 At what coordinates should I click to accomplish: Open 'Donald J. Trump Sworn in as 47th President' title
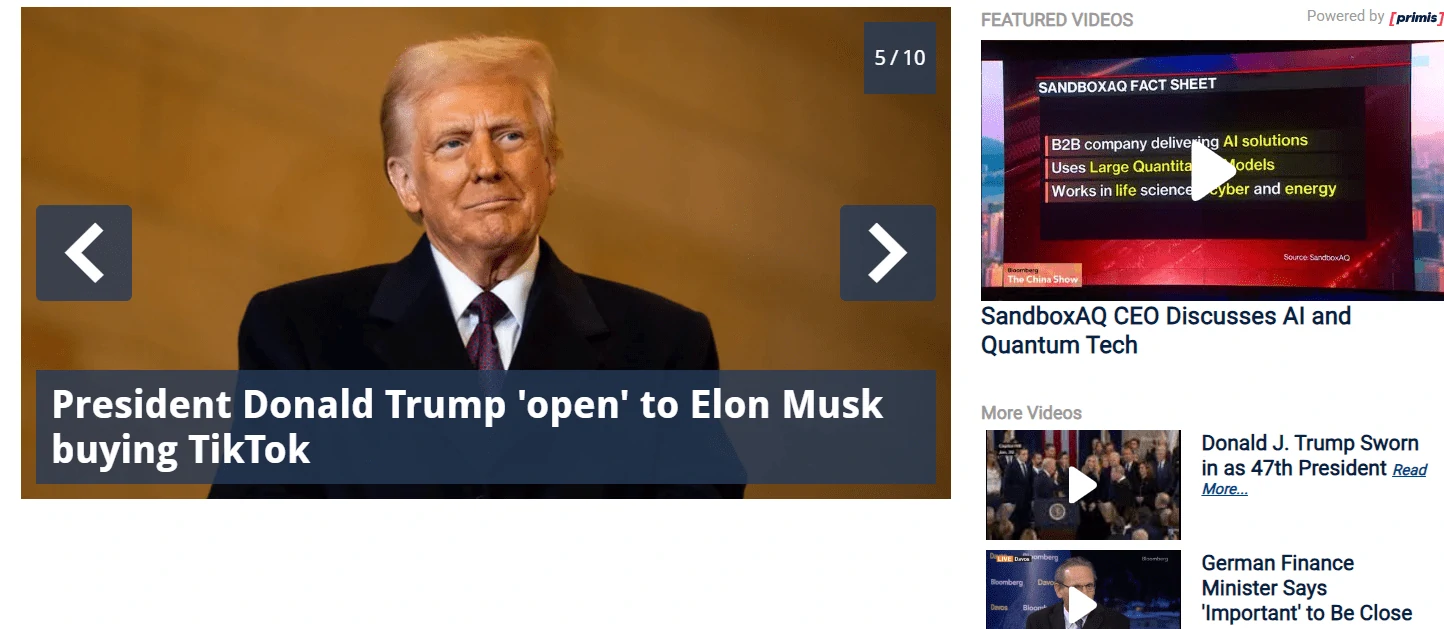coord(1309,455)
